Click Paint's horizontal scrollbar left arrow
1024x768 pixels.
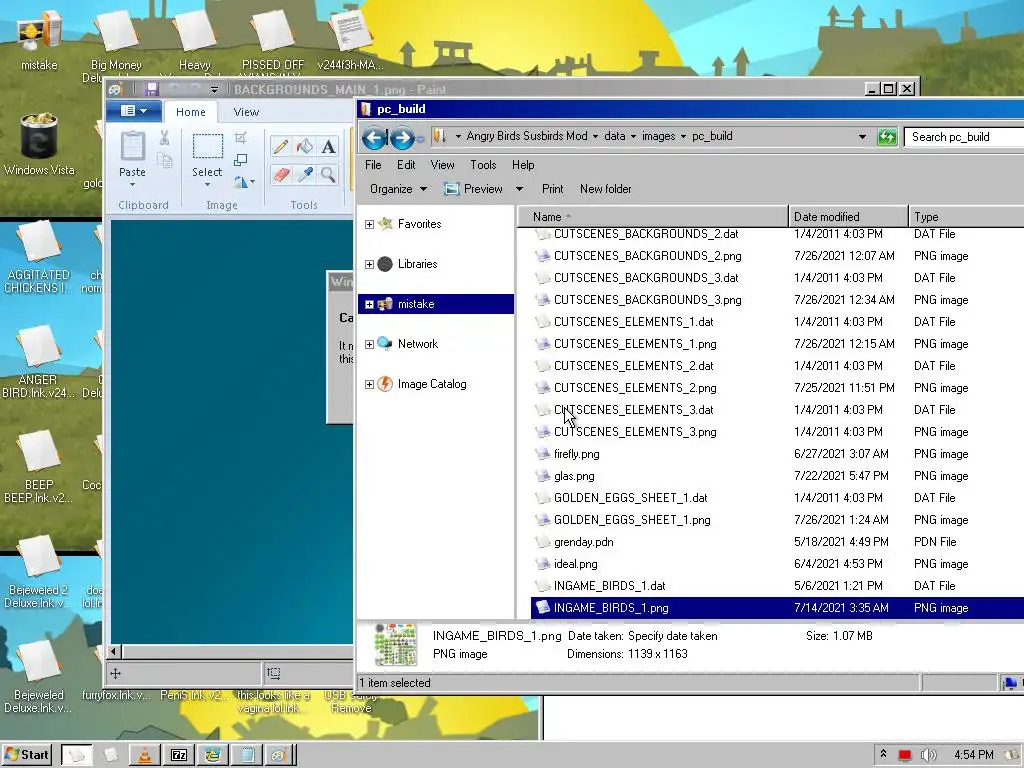(x=114, y=651)
